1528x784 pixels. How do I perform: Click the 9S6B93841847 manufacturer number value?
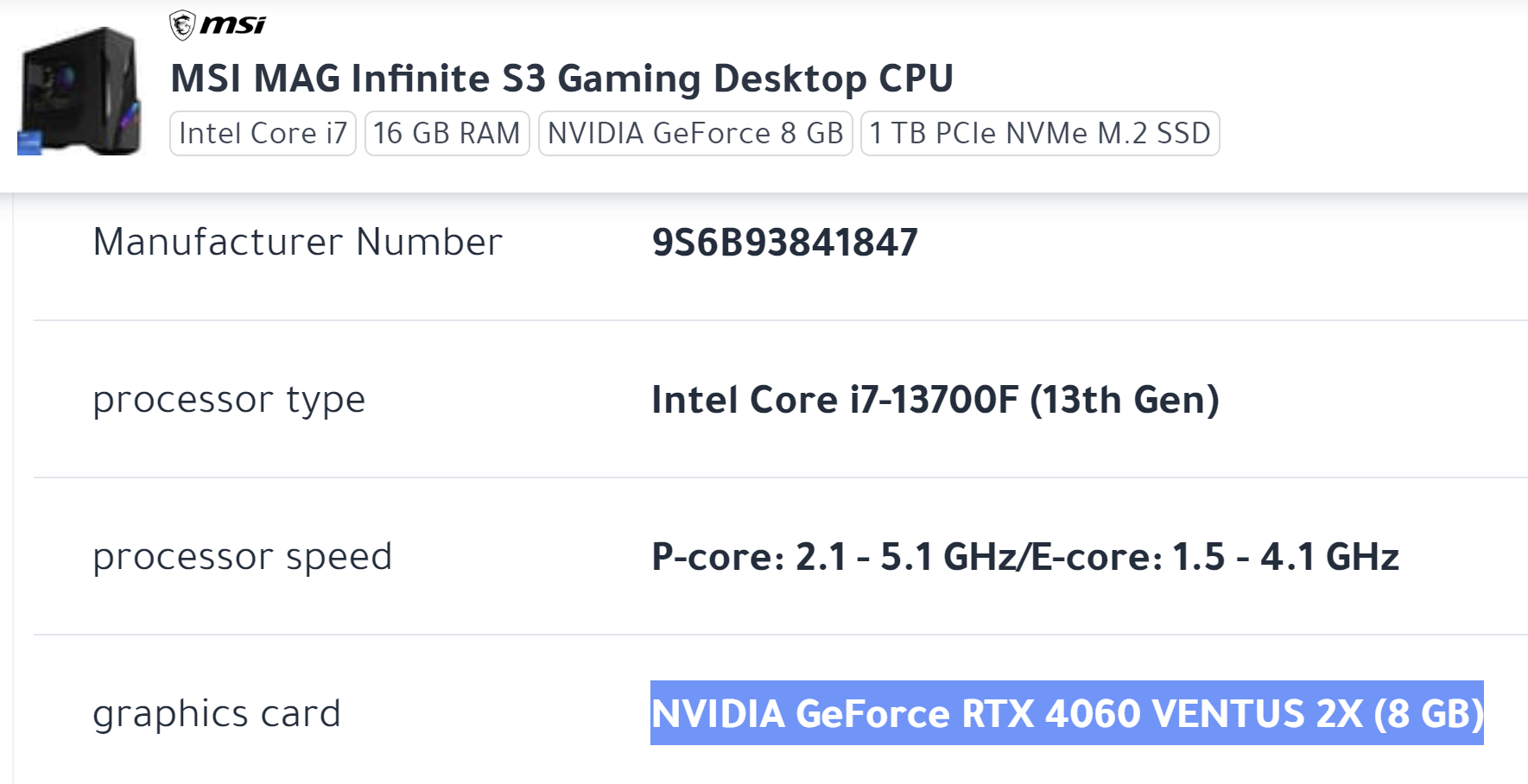(x=784, y=243)
